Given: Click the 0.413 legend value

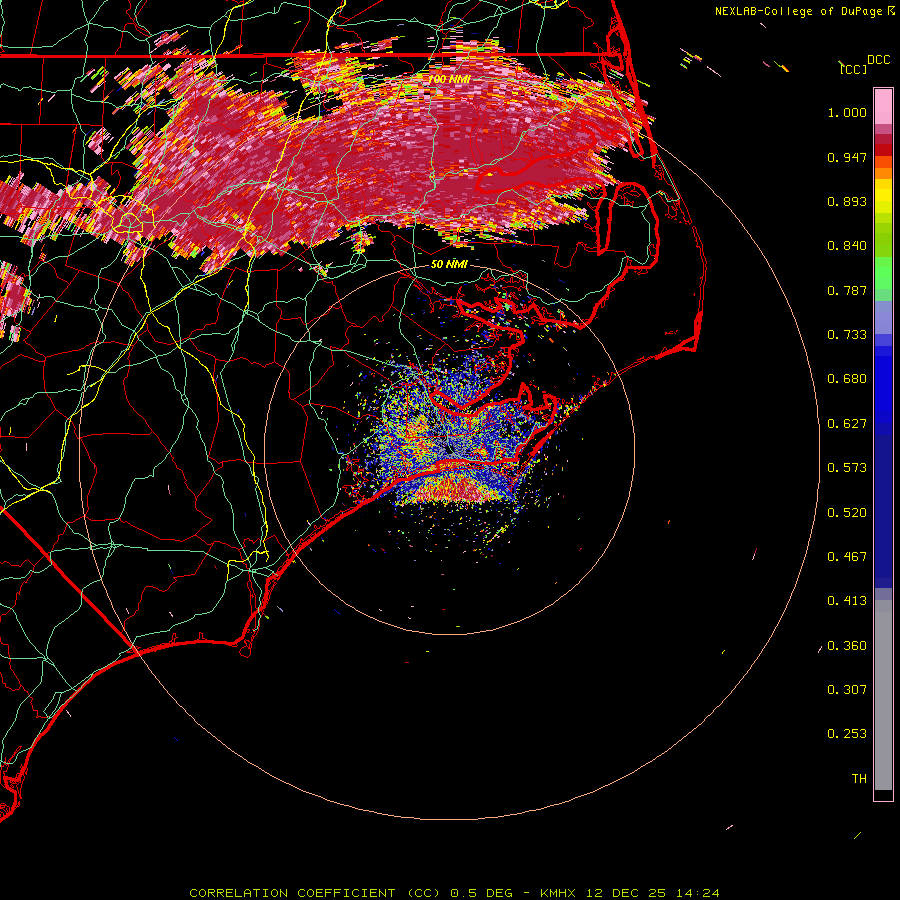Looking at the screenshot, I should point(847,601).
